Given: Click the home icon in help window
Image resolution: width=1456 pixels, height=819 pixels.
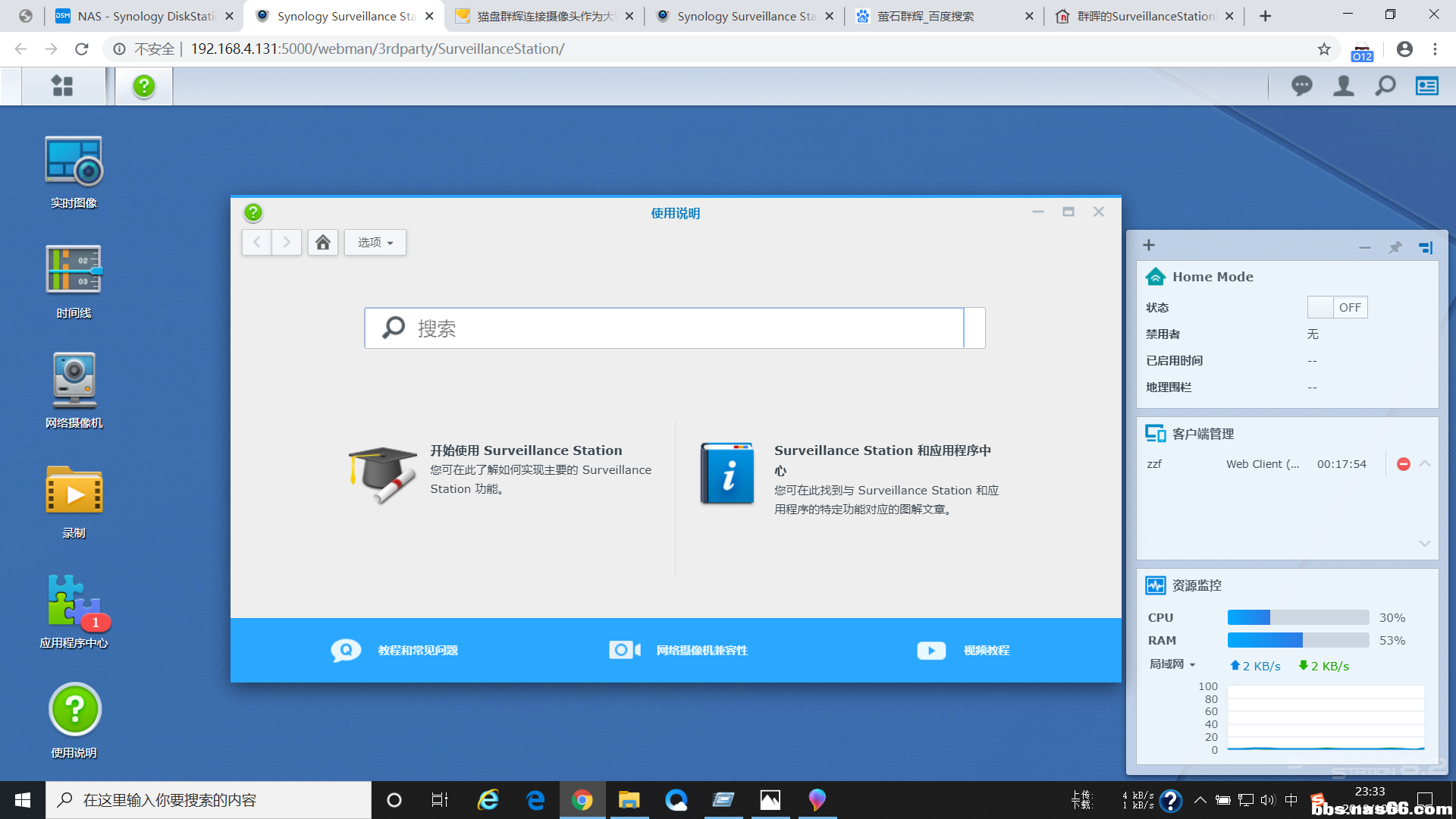Looking at the screenshot, I should click(322, 242).
